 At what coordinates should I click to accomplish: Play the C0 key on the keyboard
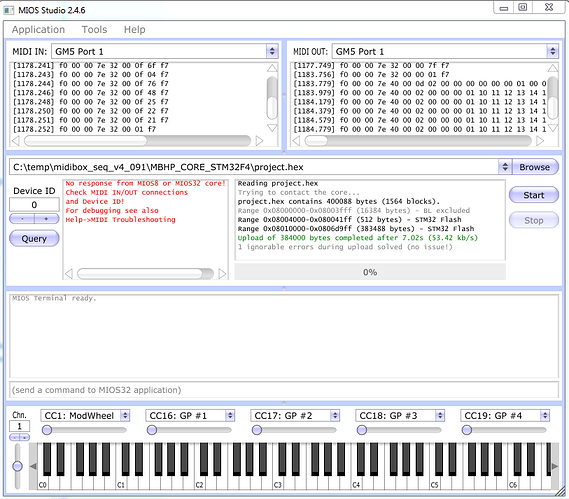43,483
